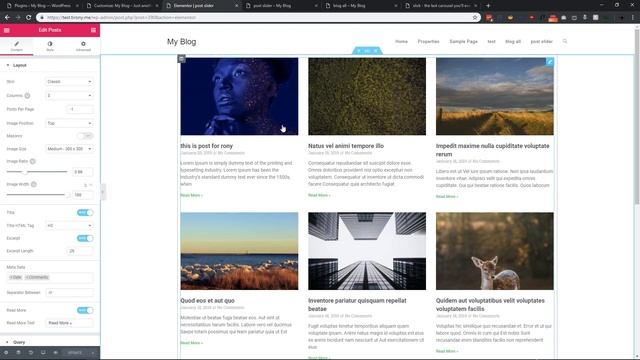This screenshot has width=640, height=360.
Task: Open the Sample Page menu link
Action: 463,42
